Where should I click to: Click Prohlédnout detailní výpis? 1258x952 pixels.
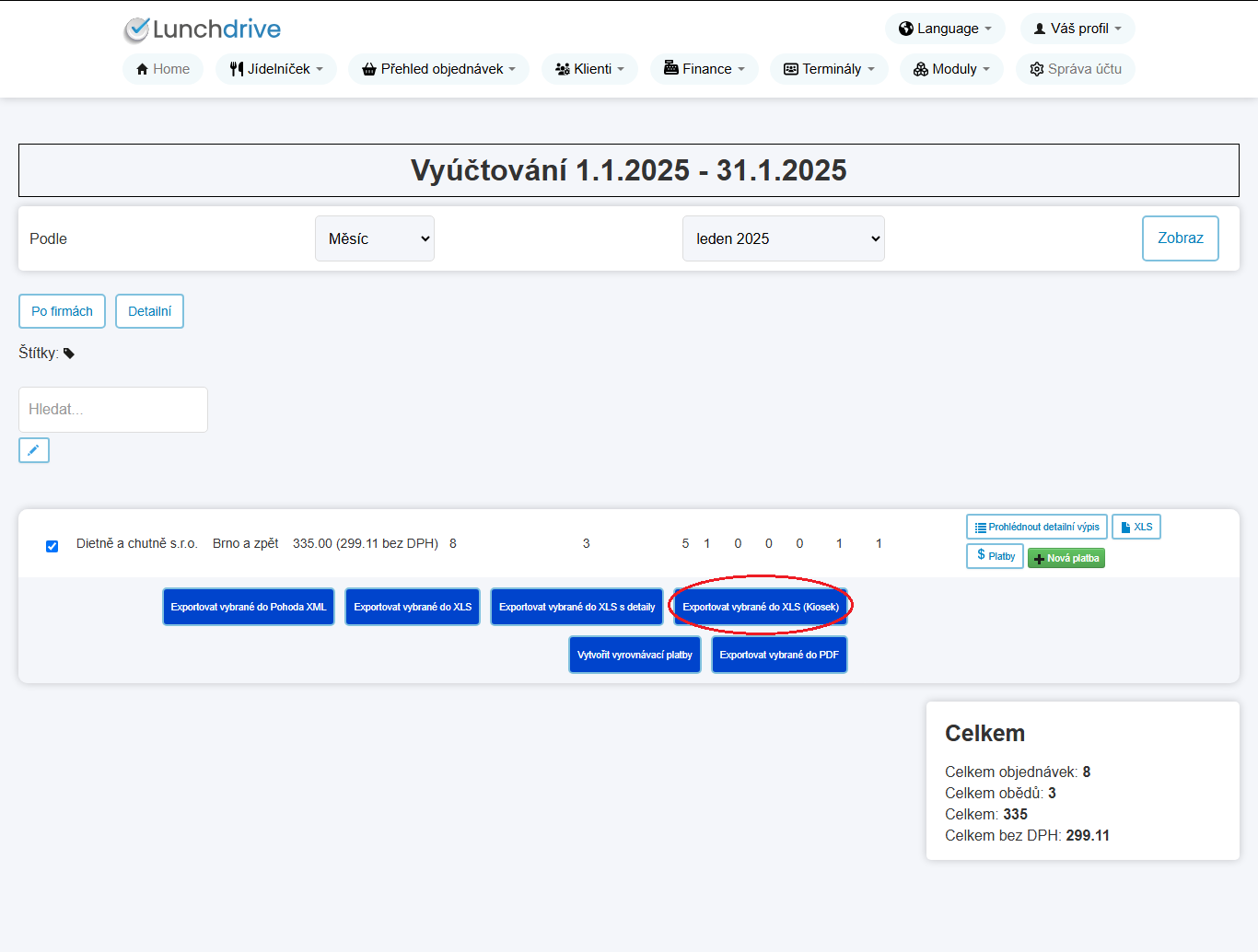1037,527
